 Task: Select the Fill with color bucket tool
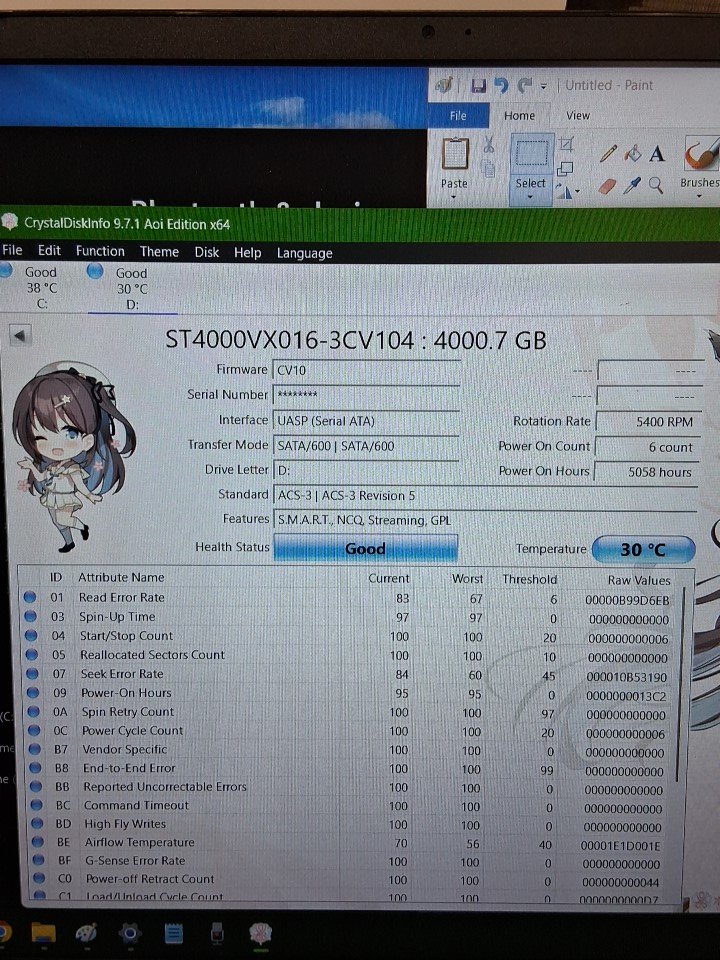pos(632,153)
